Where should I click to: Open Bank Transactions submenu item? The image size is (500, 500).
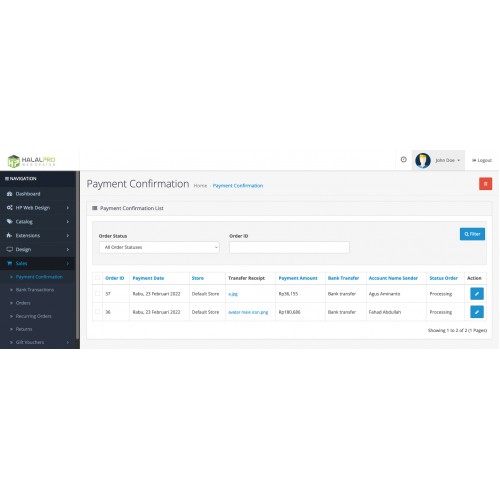click(35, 290)
